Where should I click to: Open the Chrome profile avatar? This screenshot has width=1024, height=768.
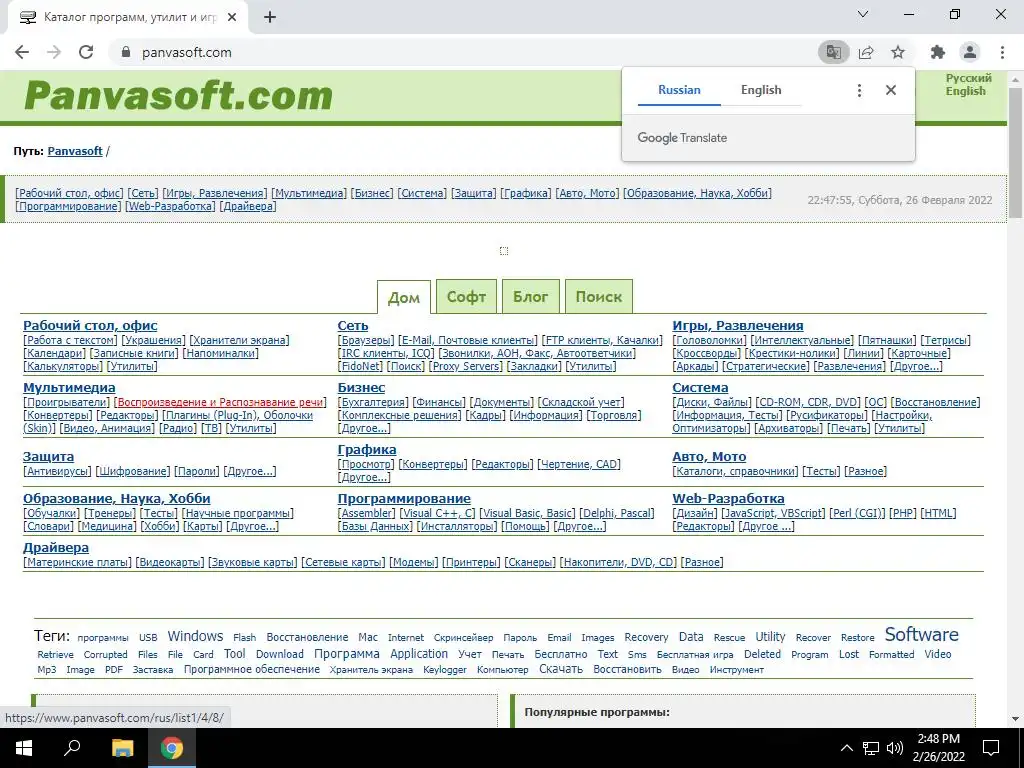pyautogui.click(x=970, y=52)
